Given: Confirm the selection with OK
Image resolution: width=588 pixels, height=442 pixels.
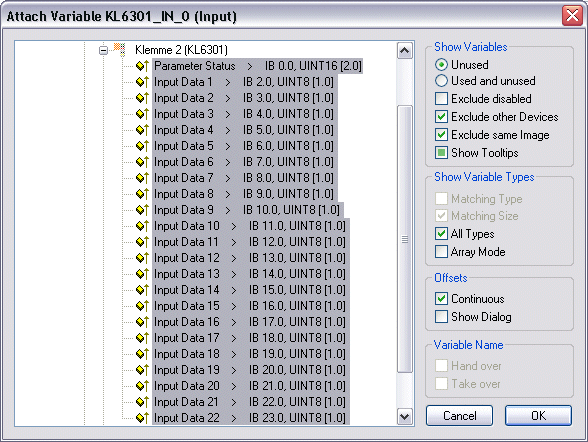Looking at the screenshot, I should [538, 415].
